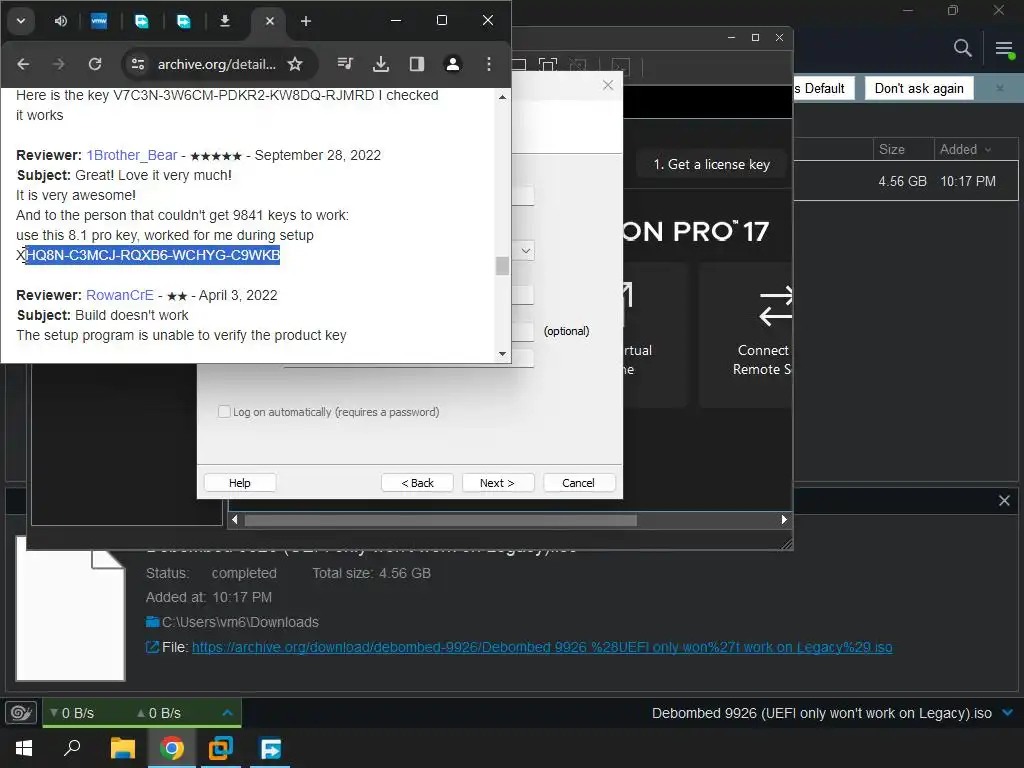Open search in torrent client

click(963, 48)
